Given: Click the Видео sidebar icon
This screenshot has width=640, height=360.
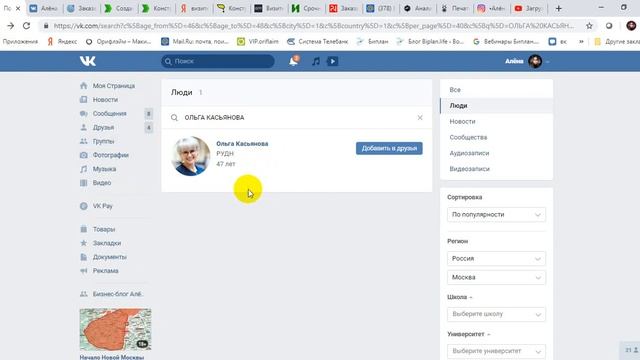Looking at the screenshot, I should tap(84, 183).
